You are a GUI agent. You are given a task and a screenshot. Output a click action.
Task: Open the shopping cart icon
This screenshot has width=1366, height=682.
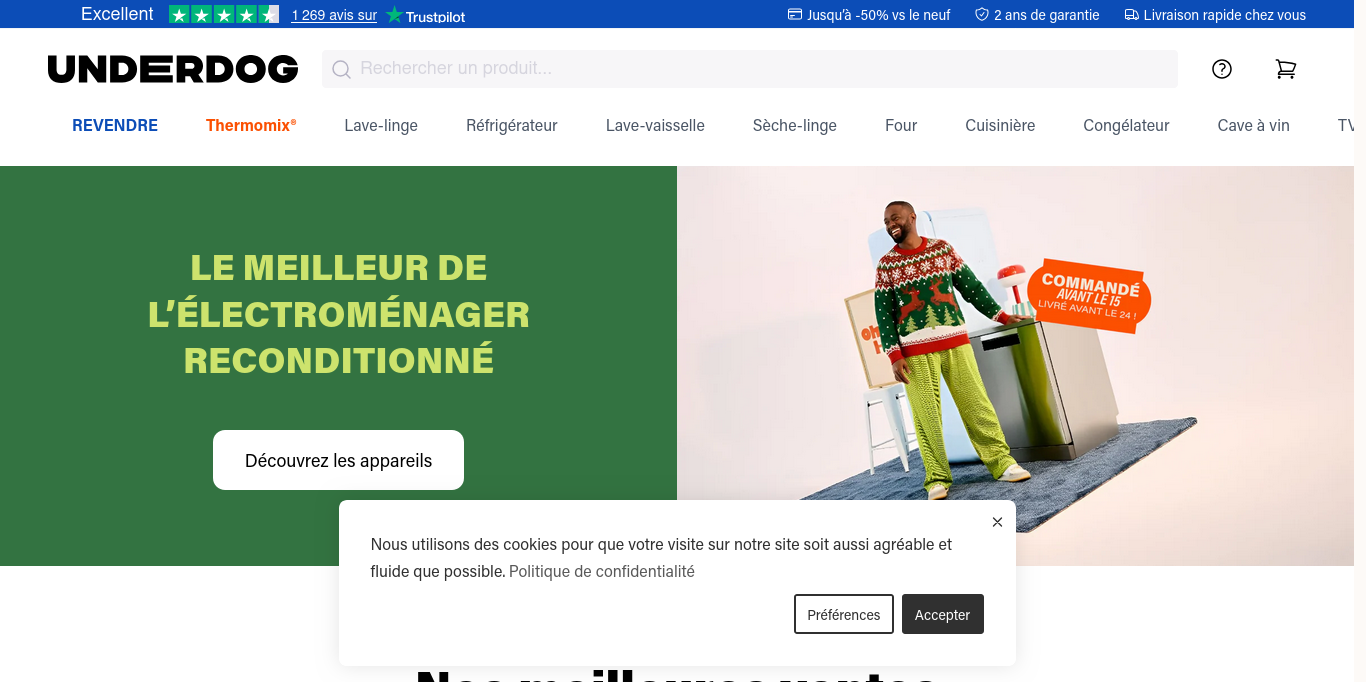1285,69
